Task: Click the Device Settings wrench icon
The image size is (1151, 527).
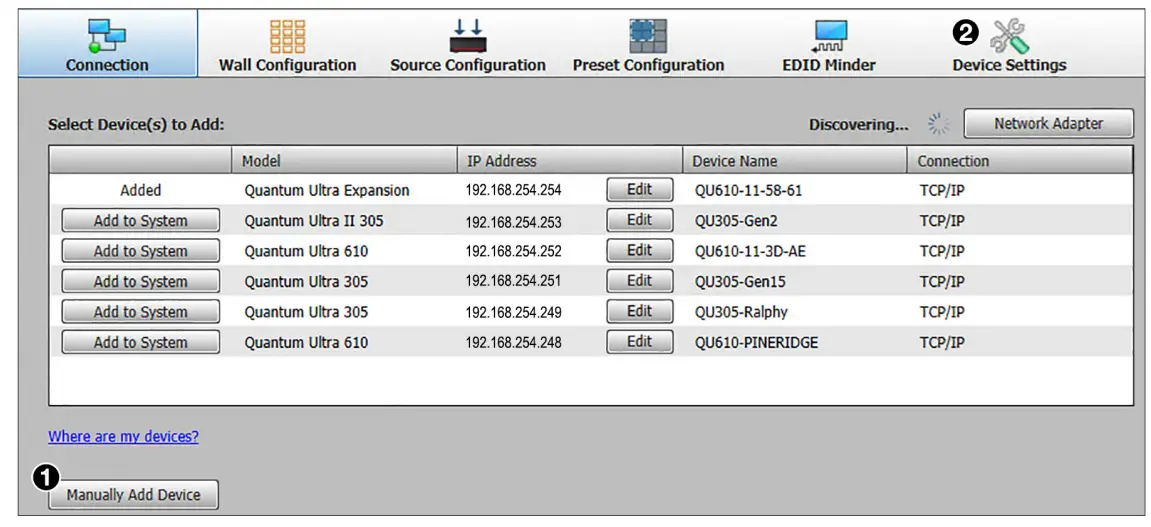Action: coord(1009,37)
